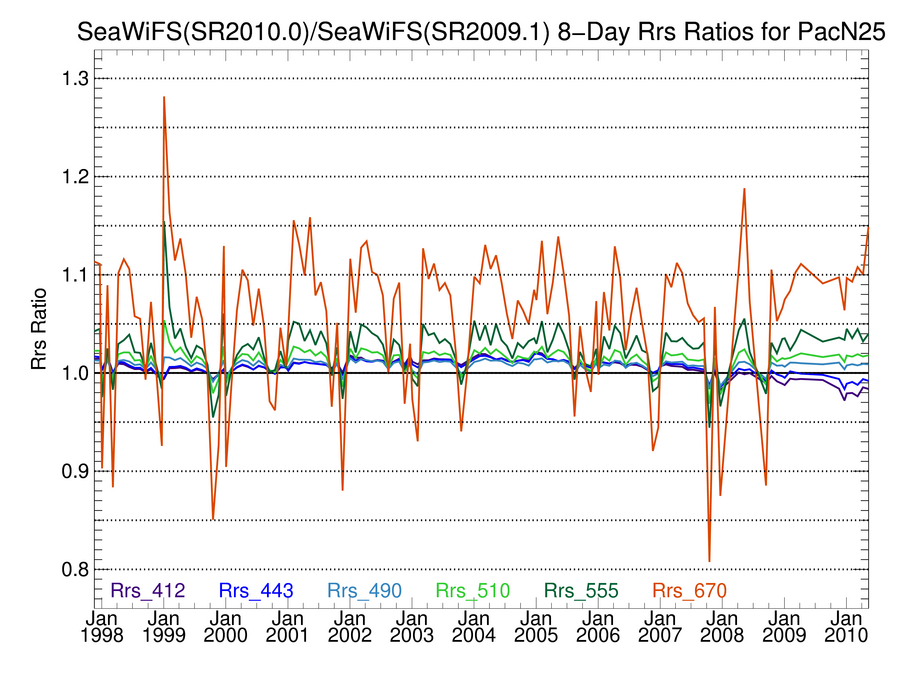900x675 pixels.
Task: Click the Rrs_443 legend label
Action: point(256,591)
